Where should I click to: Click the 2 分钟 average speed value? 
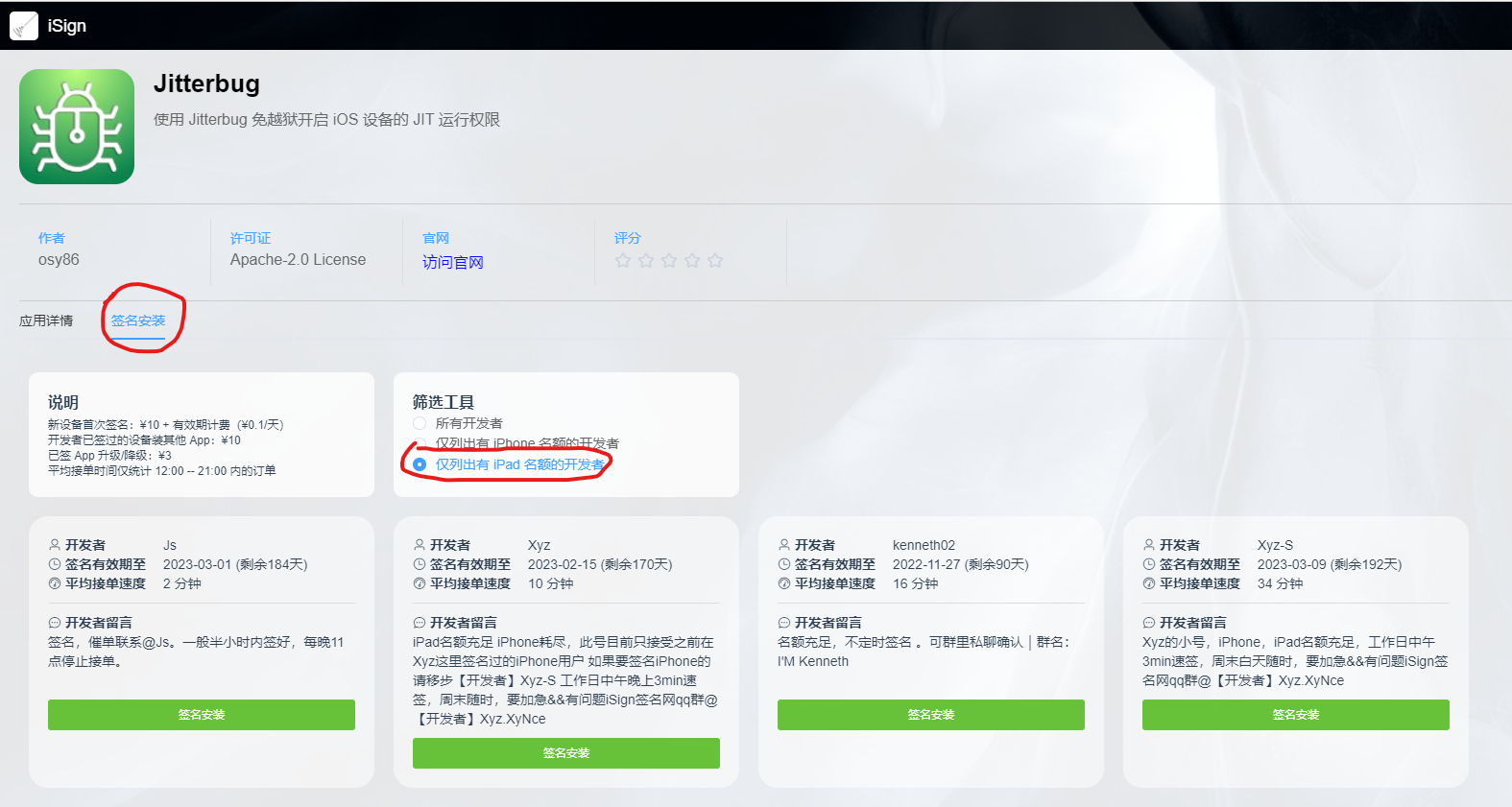(x=181, y=583)
